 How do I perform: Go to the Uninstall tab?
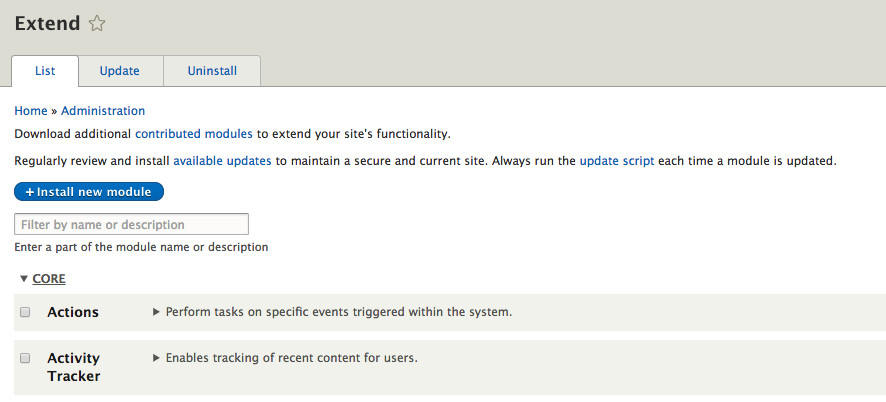coord(212,71)
